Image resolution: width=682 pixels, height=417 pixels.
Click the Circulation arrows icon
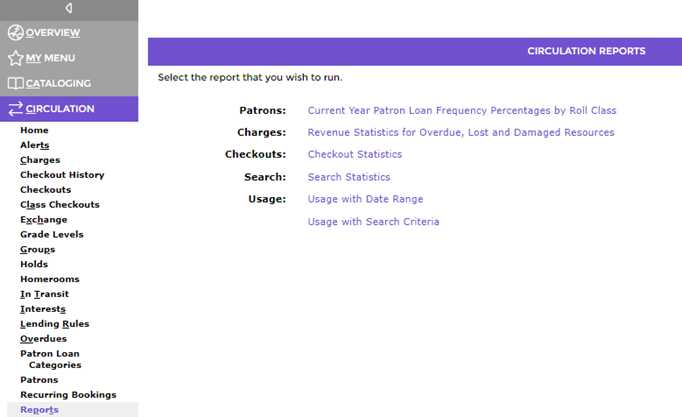(16, 109)
